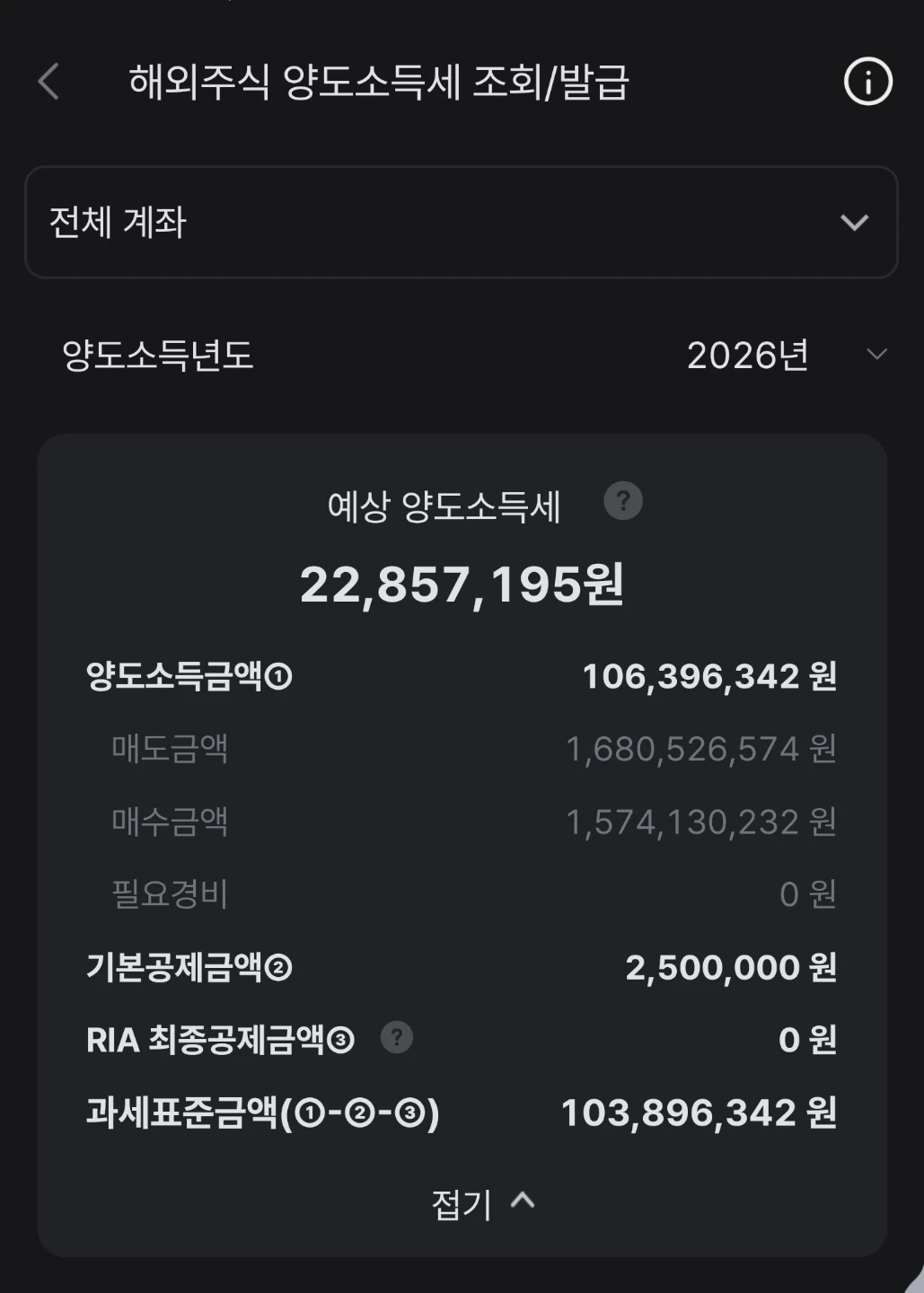Open the info icon in header
This screenshot has height=1293, width=924.
pyautogui.click(x=867, y=82)
